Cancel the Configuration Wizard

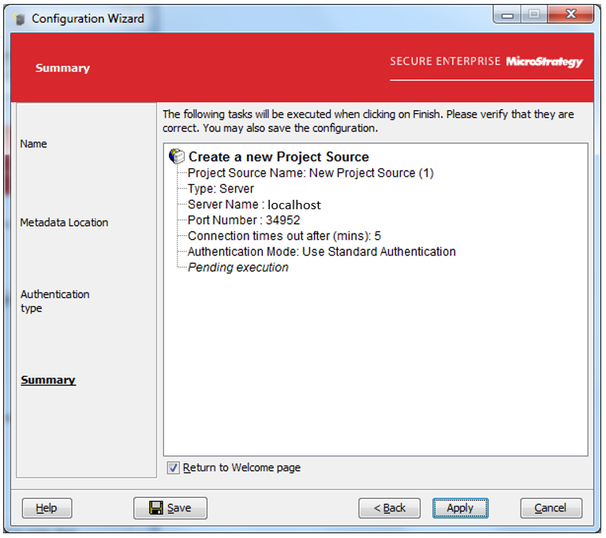[x=550, y=508]
